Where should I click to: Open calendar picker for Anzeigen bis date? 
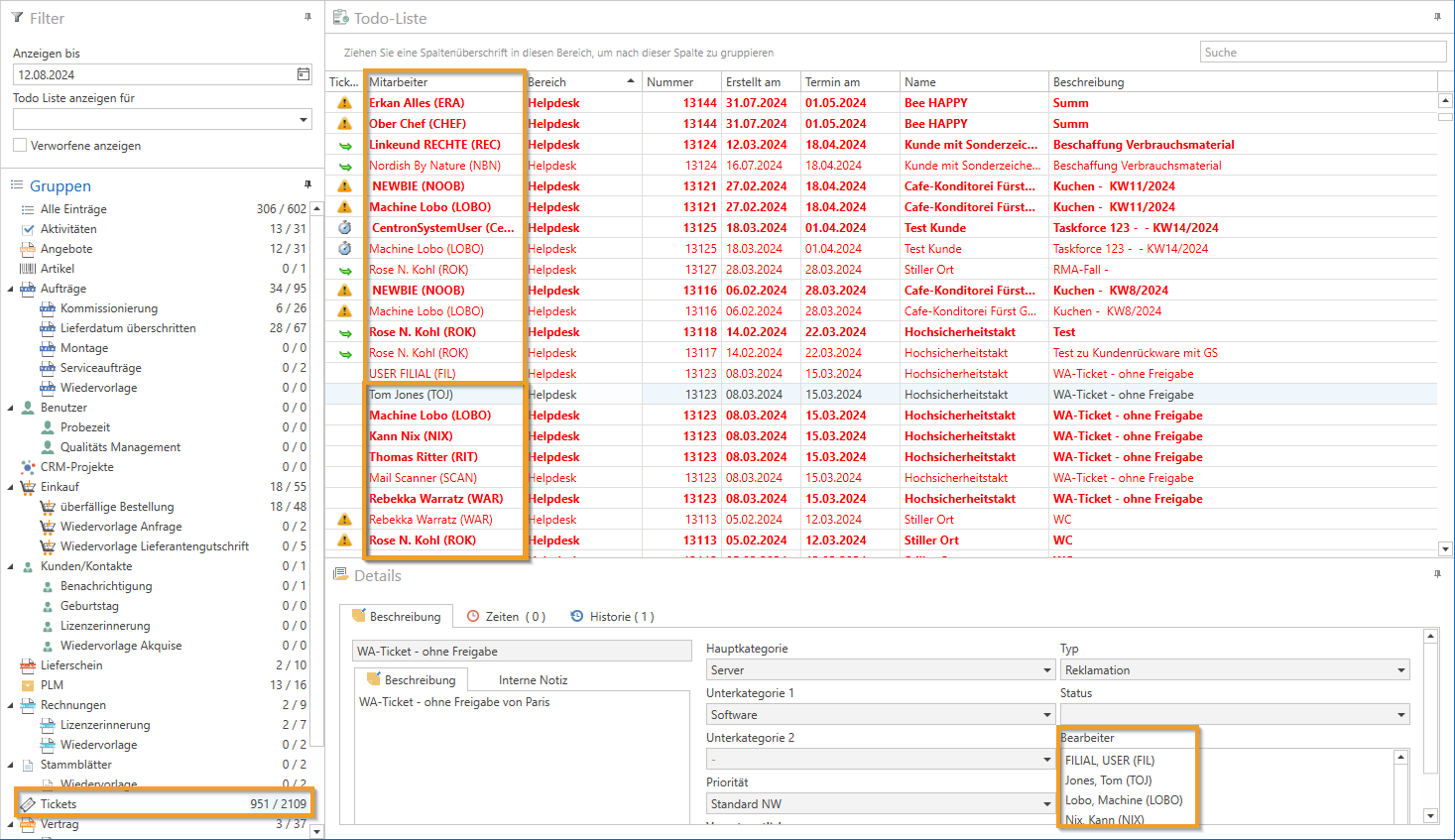(x=303, y=74)
